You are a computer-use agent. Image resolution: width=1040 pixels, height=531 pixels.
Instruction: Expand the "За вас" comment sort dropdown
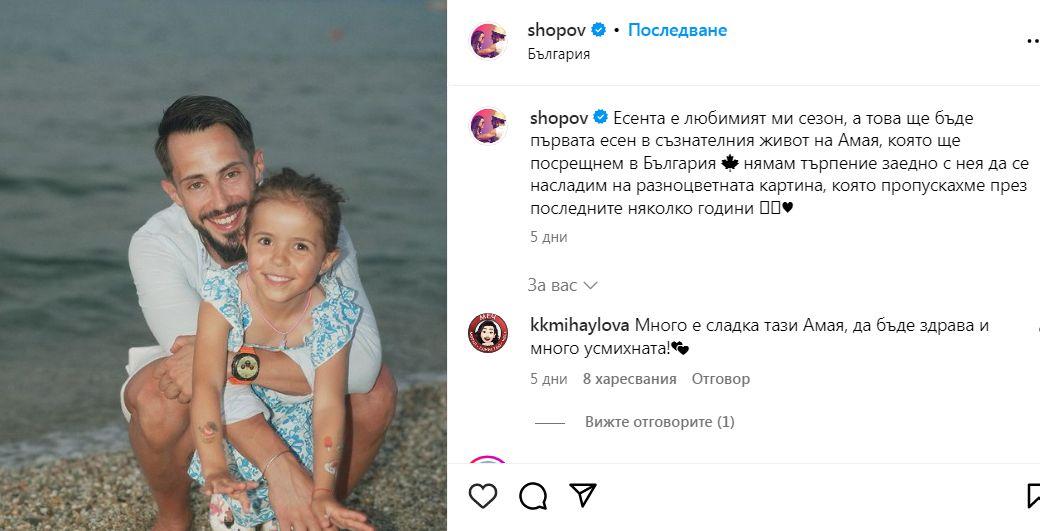562,286
